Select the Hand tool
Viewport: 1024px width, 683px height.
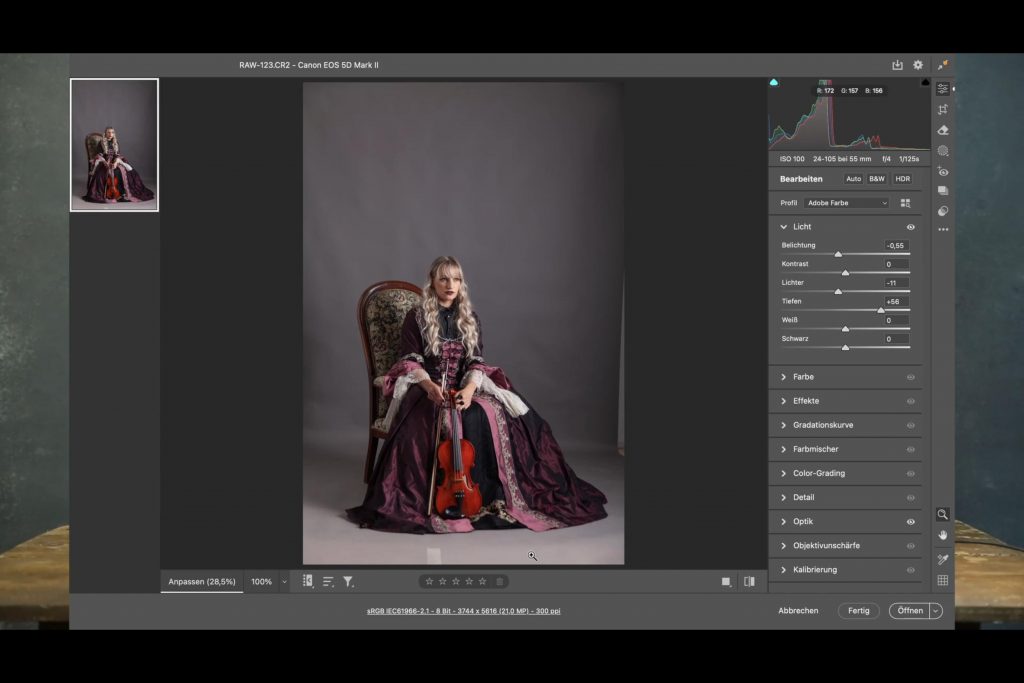[x=942, y=535]
